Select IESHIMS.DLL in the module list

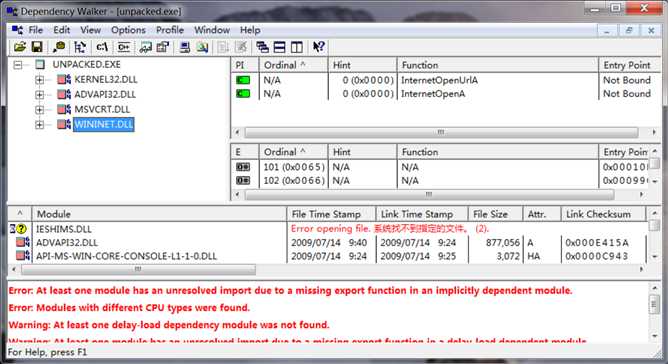point(63,229)
